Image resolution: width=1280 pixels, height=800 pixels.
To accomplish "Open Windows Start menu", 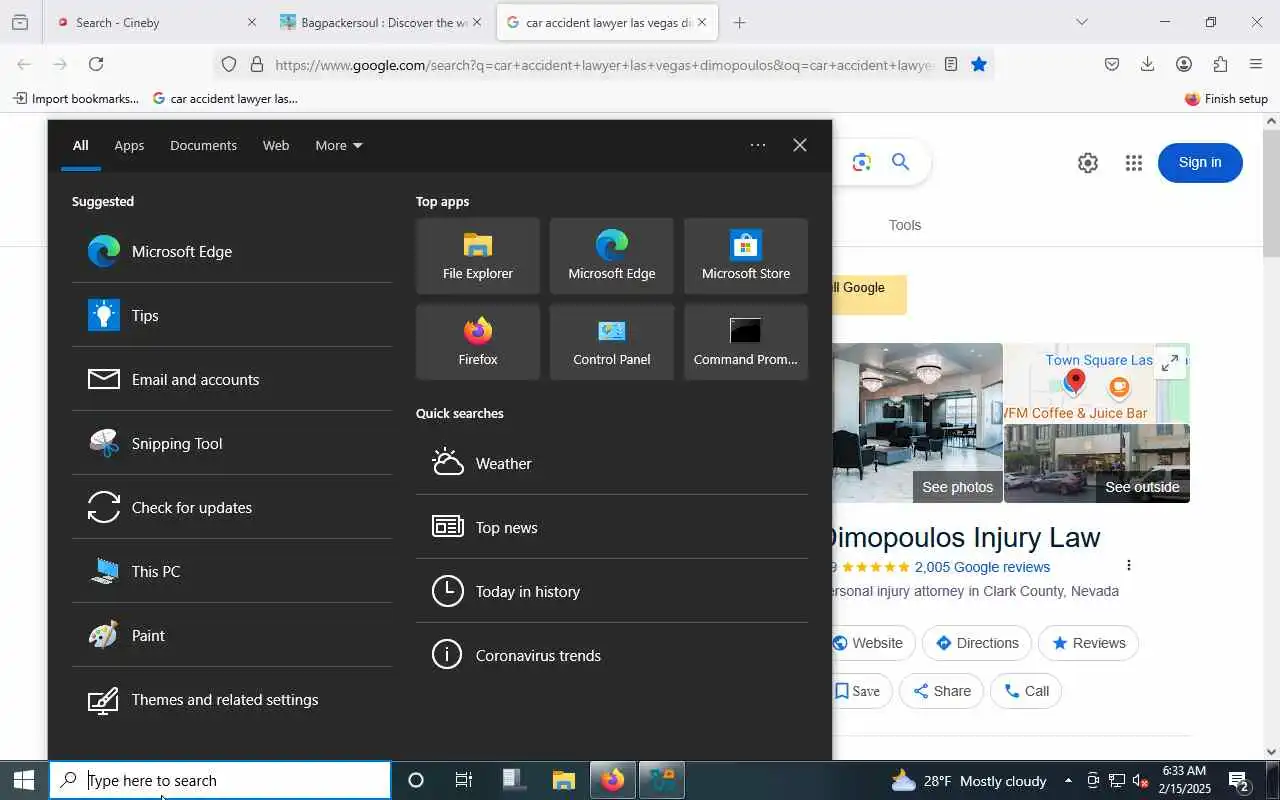I will point(24,780).
